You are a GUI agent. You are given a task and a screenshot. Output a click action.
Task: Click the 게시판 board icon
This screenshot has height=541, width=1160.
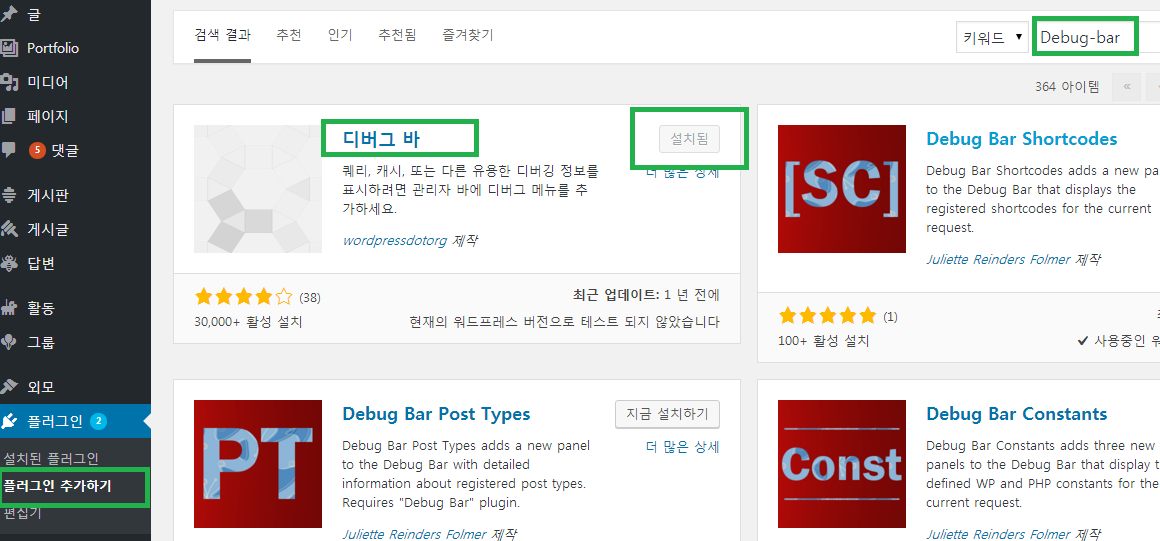coord(9,195)
